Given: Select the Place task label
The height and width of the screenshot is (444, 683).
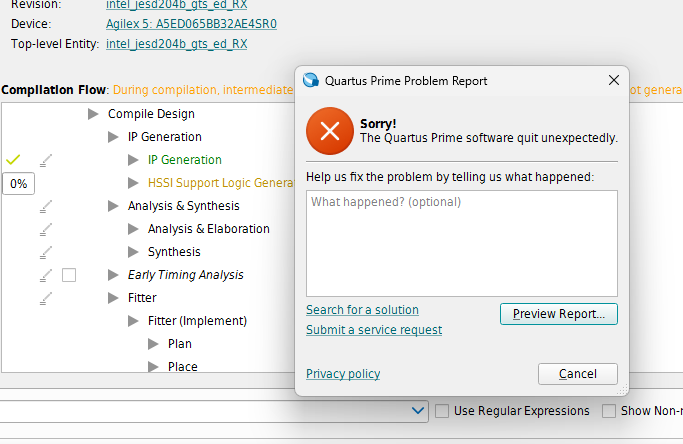Looking at the screenshot, I should click(183, 367).
